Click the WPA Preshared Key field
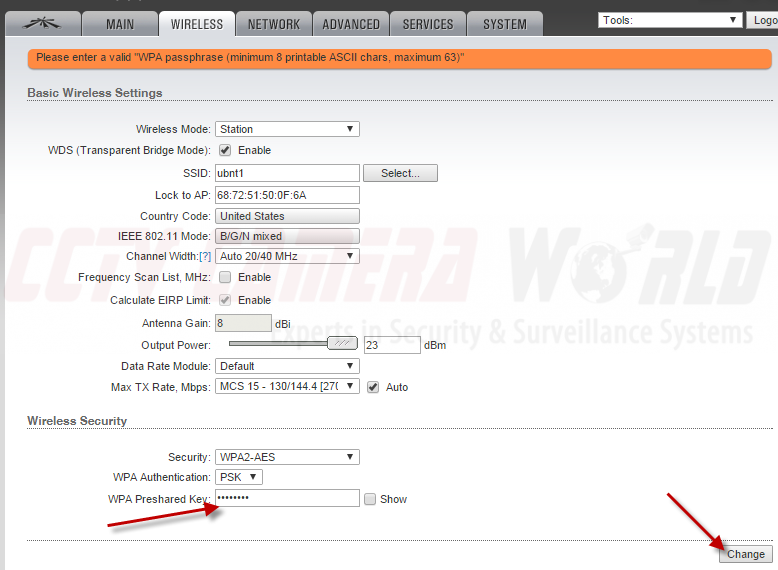 click(287, 498)
